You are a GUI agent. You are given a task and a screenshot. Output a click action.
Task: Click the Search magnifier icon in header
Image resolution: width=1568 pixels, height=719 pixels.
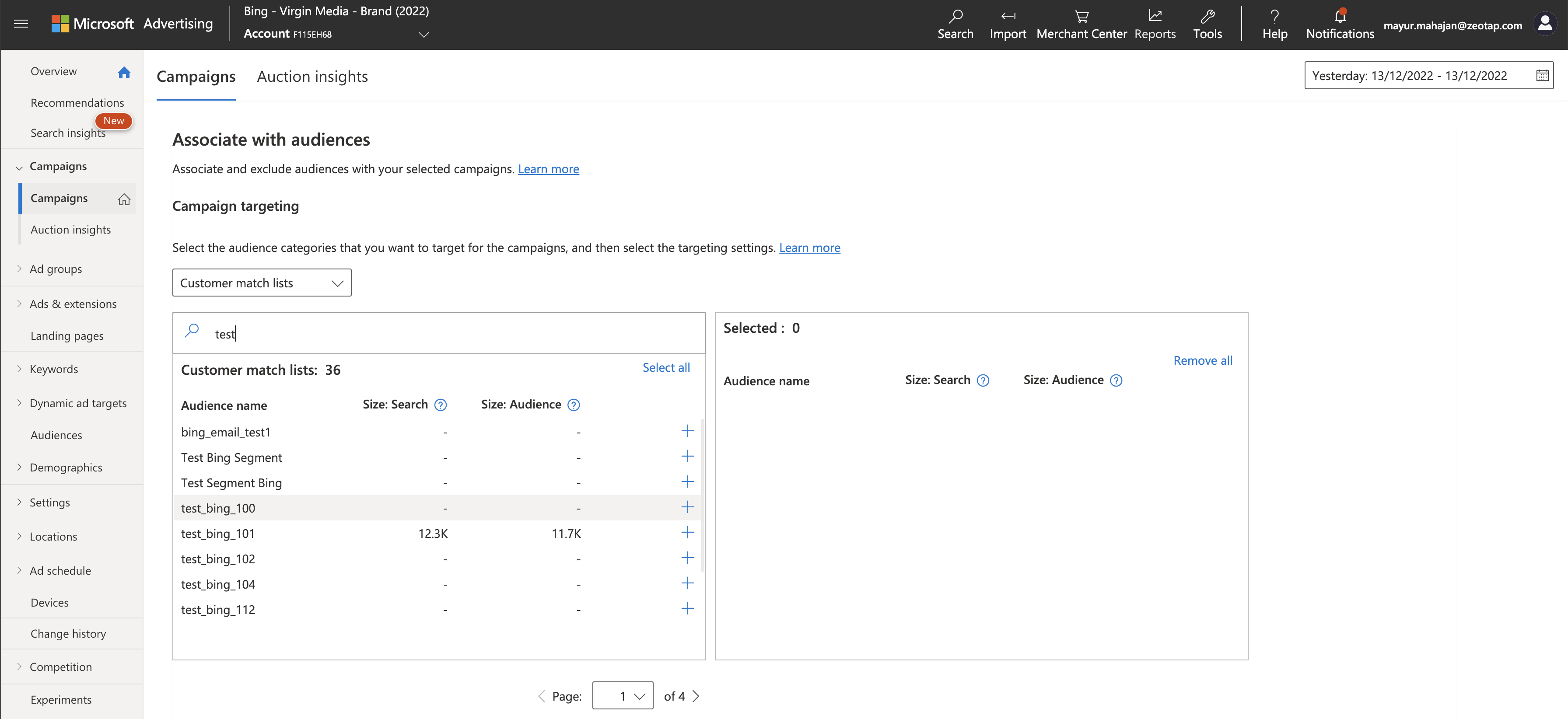955,17
